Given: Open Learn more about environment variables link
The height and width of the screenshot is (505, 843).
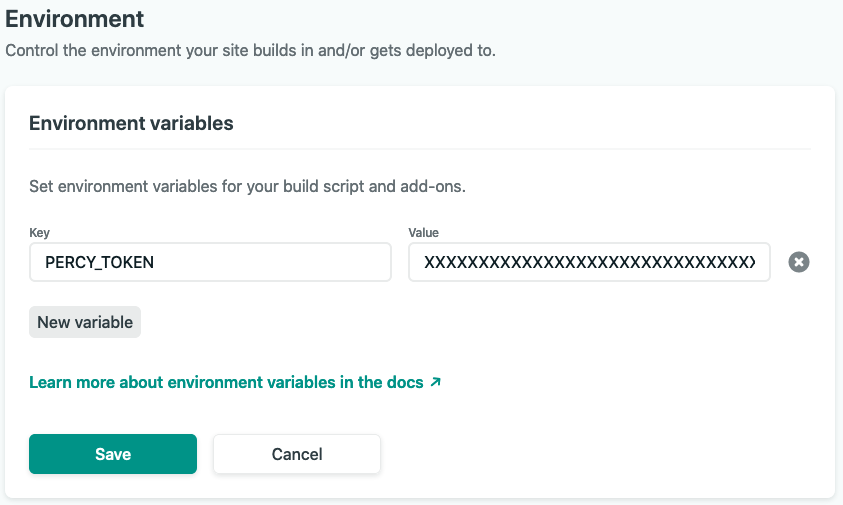Looking at the screenshot, I should pos(235,382).
